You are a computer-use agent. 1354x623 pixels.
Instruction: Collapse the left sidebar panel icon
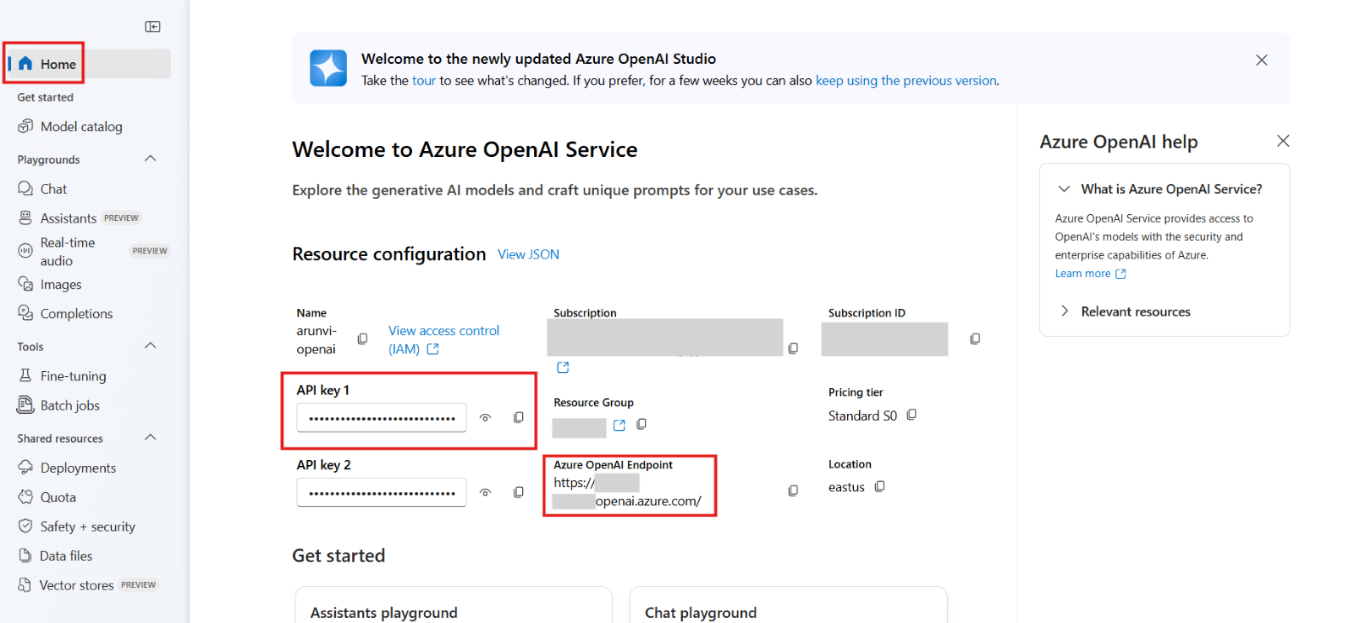(x=153, y=27)
